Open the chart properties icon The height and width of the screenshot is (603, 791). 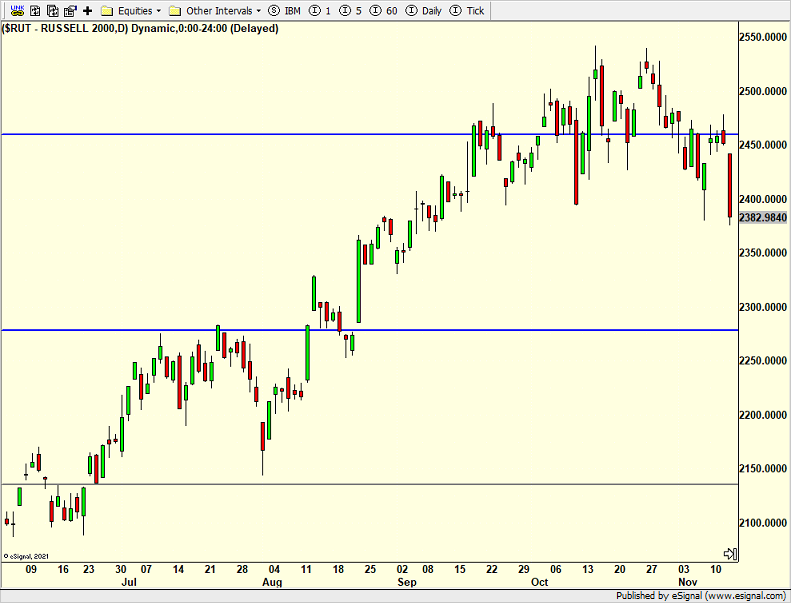69,10
